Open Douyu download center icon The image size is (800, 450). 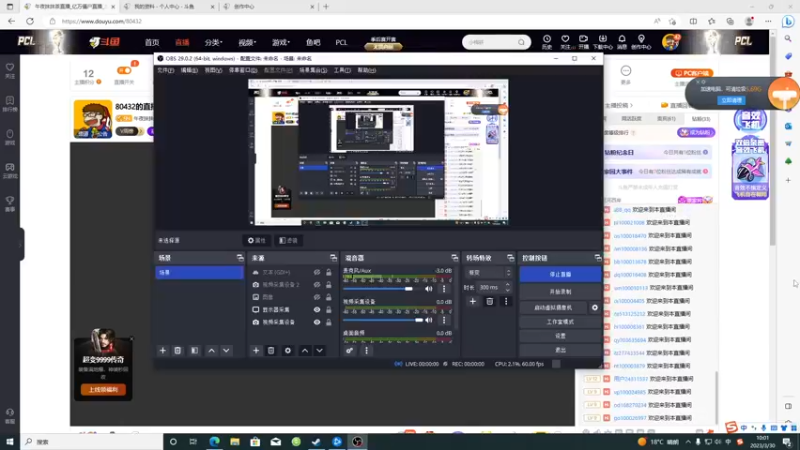click(x=603, y=41)
